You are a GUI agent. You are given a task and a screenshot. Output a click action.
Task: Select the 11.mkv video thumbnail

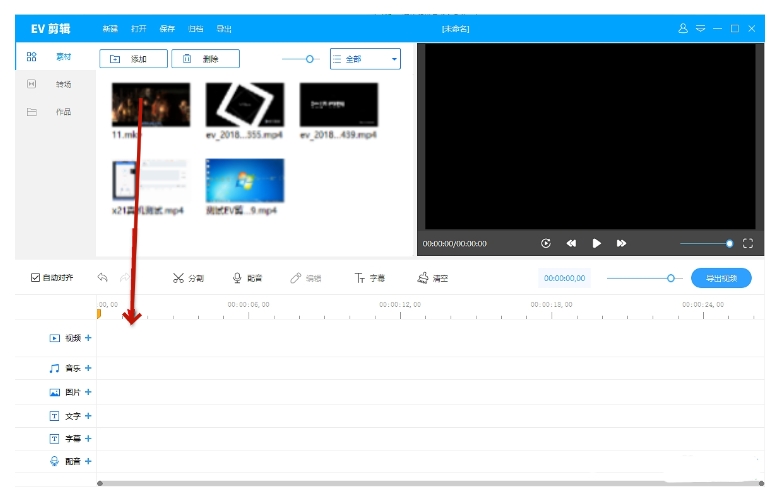pyautogui.click(x=151, y=103)
